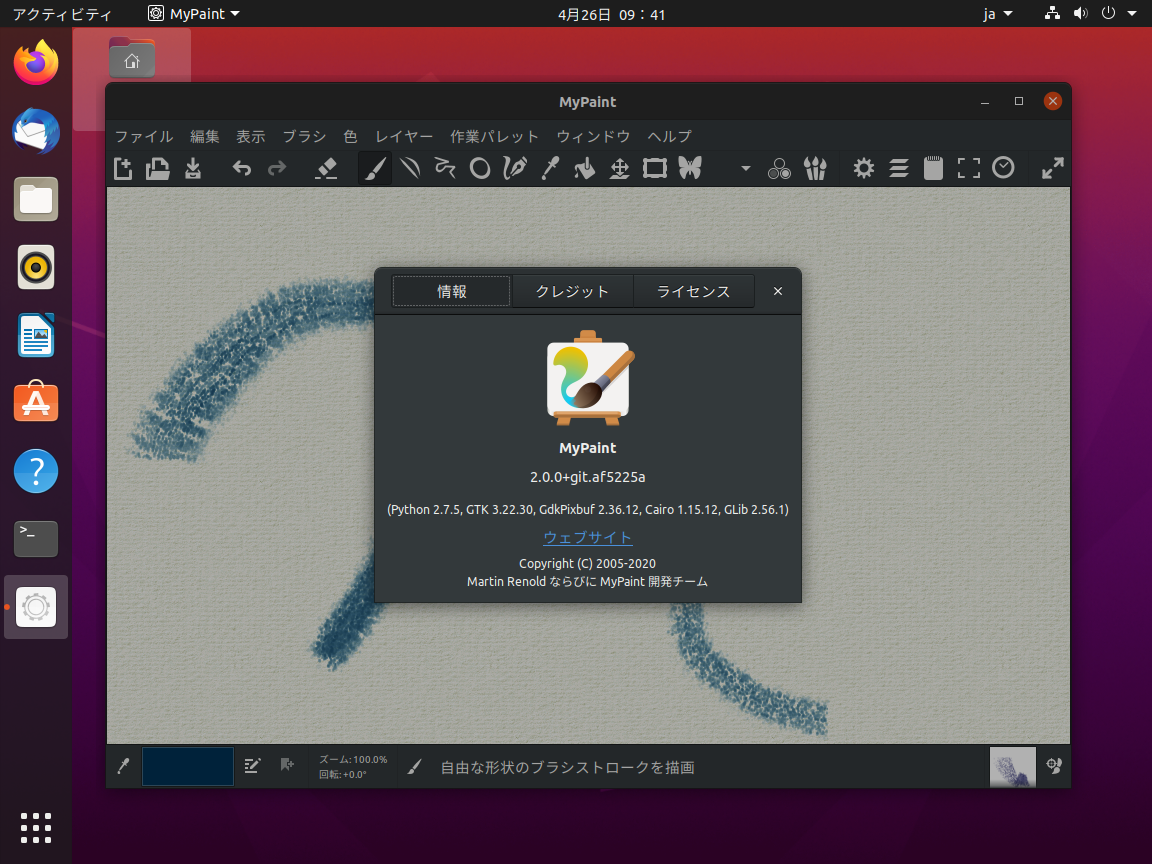
Task: Activate the Lines and Curves tool
Action: 409,168
